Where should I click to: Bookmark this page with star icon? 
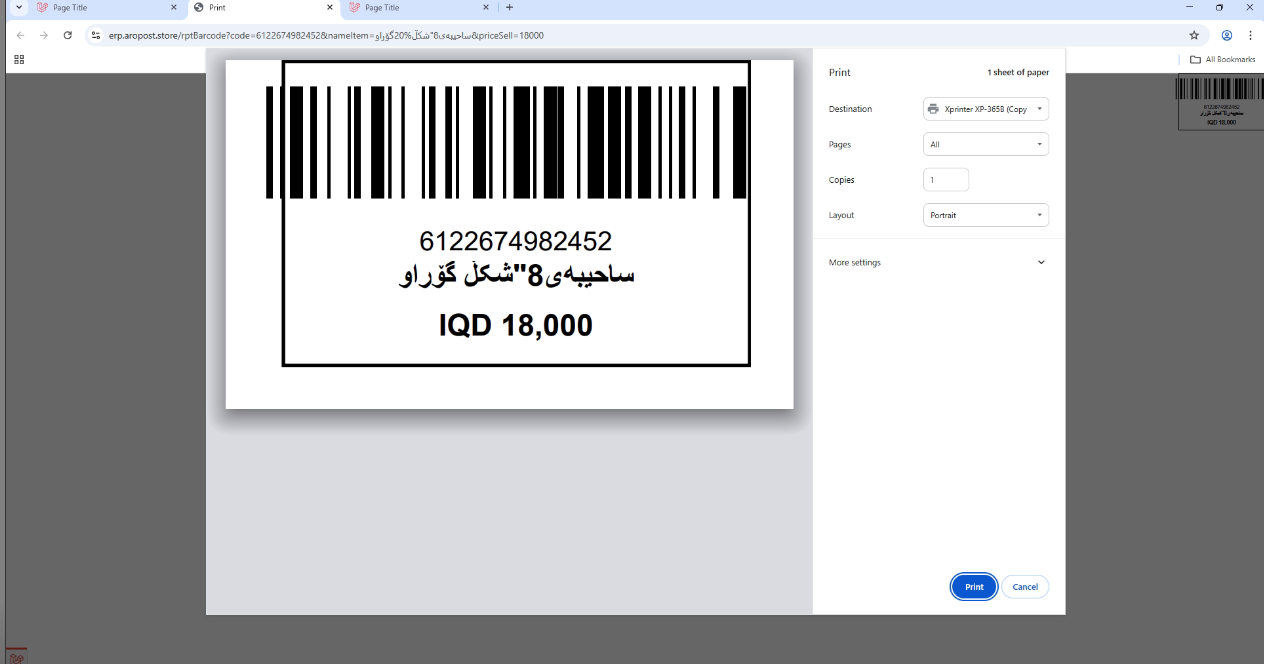point(1194,35)
